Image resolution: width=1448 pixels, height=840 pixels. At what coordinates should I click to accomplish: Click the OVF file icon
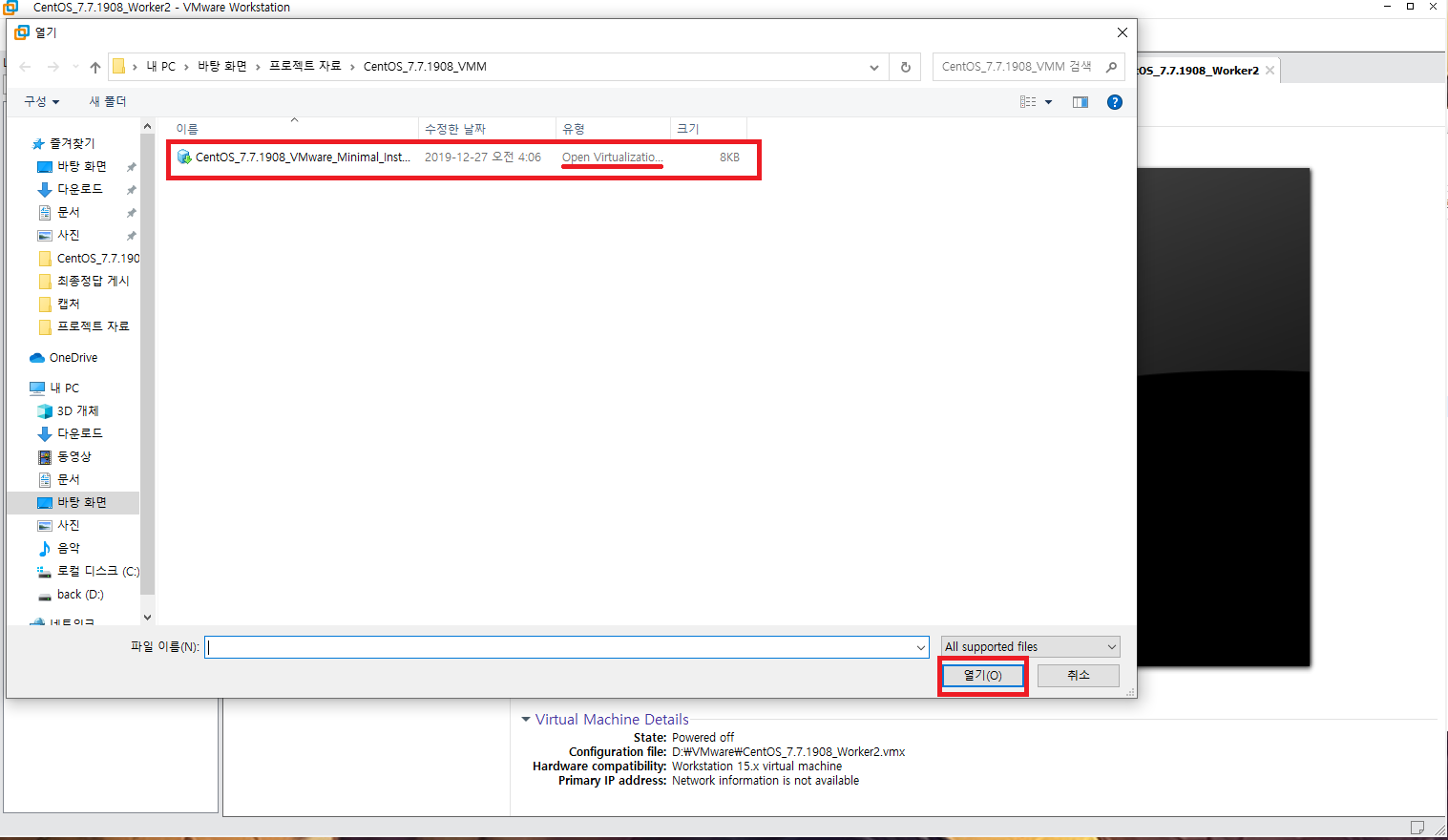point(184,157)
